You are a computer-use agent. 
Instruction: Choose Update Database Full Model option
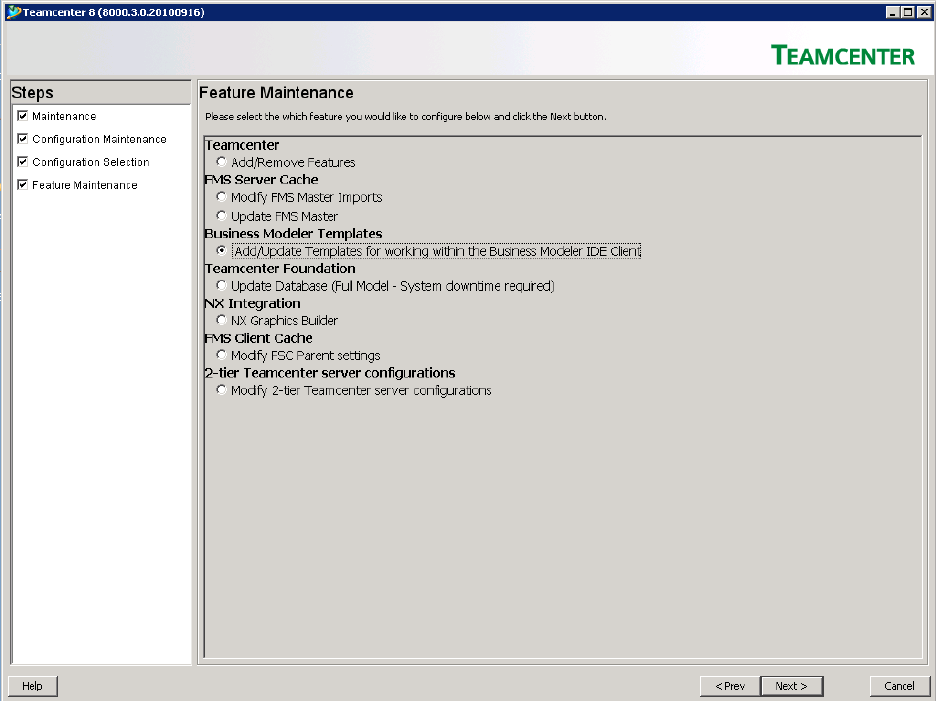point(221,285)
